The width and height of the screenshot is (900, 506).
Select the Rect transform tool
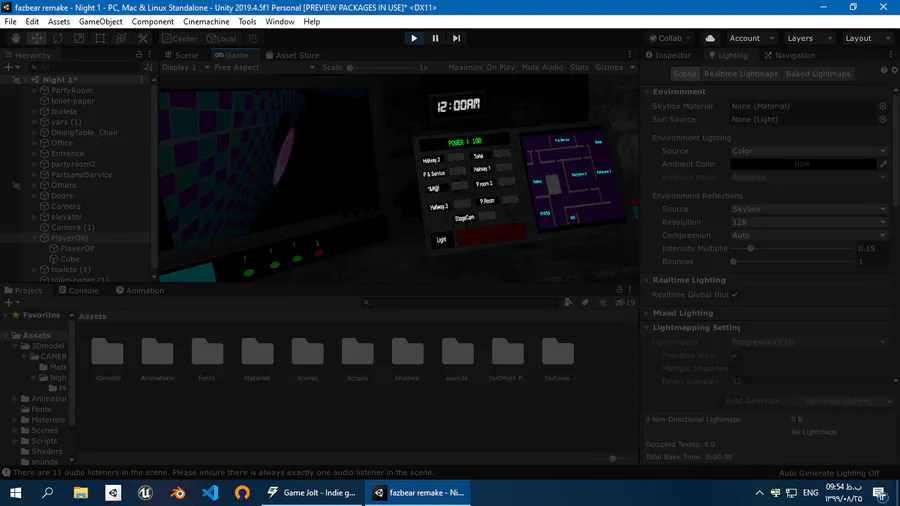point(100,38)
